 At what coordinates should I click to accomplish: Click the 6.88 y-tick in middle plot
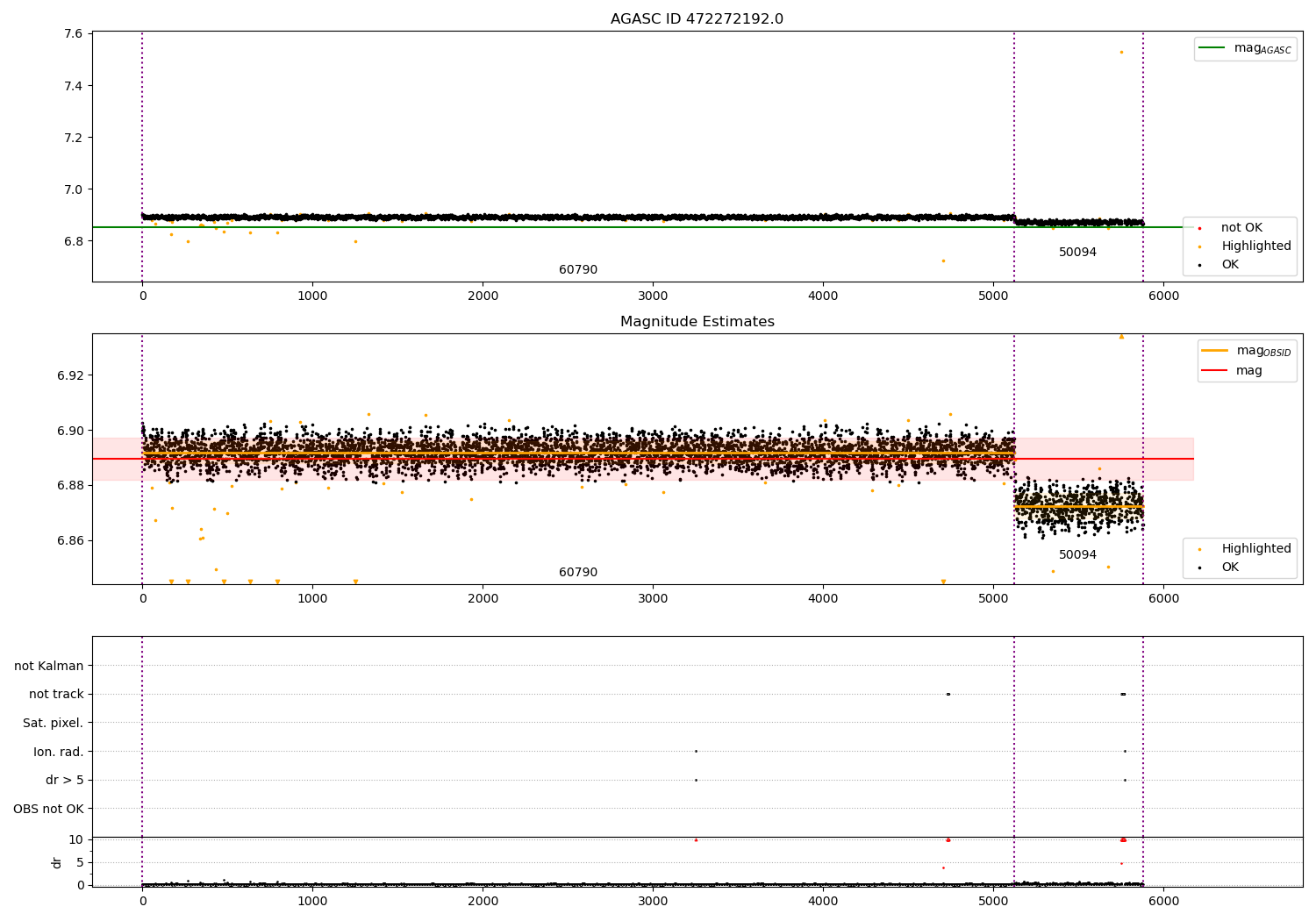[70, 486]
